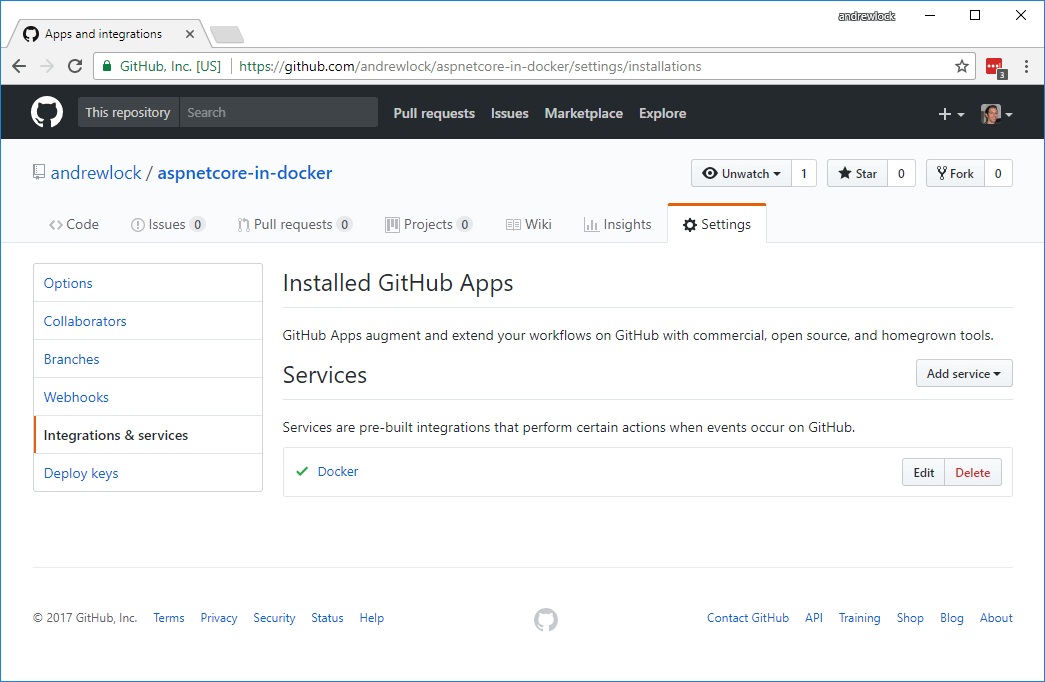Open the Add service dropdown

(964, 373)
